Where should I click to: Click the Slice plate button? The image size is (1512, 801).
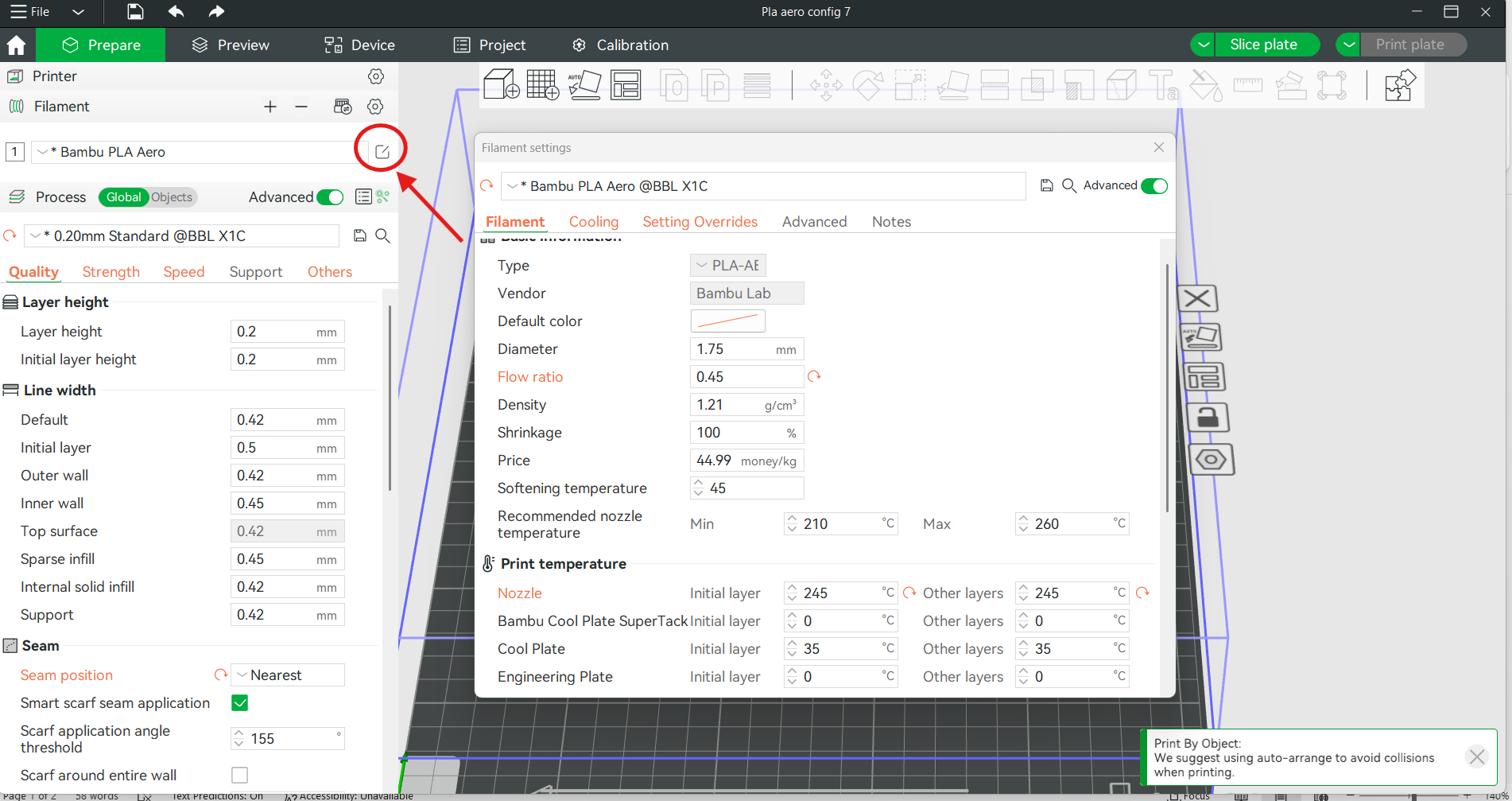(1262, 45)
